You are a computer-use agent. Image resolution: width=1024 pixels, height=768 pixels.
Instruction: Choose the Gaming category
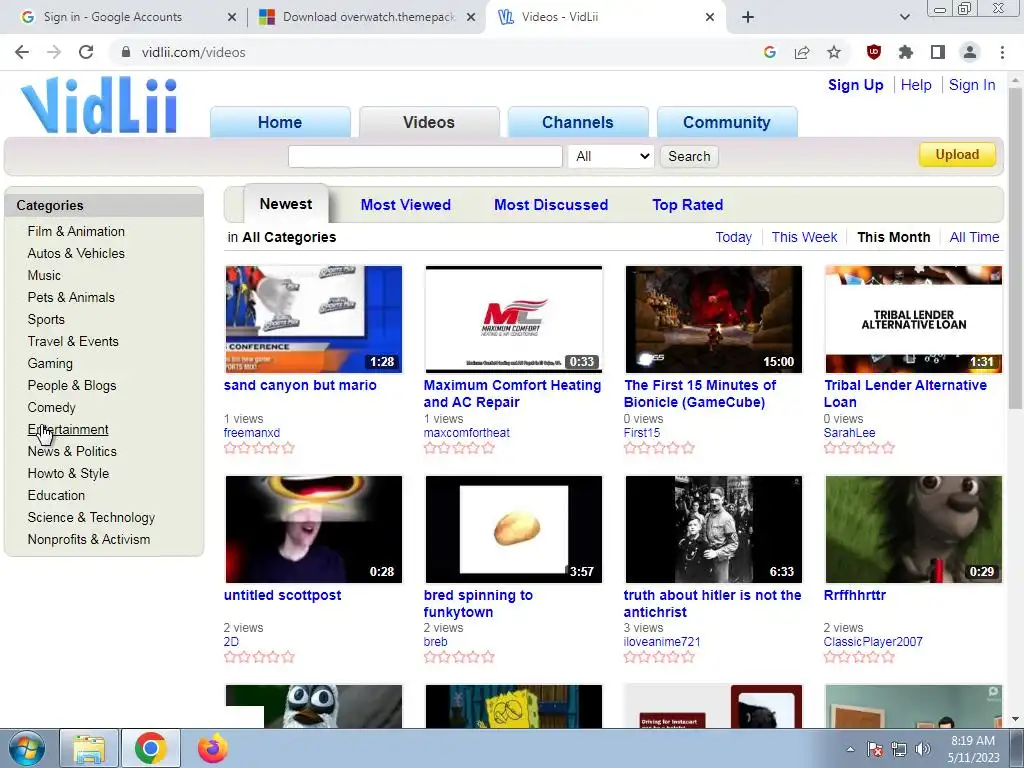(x=50, y=363)
